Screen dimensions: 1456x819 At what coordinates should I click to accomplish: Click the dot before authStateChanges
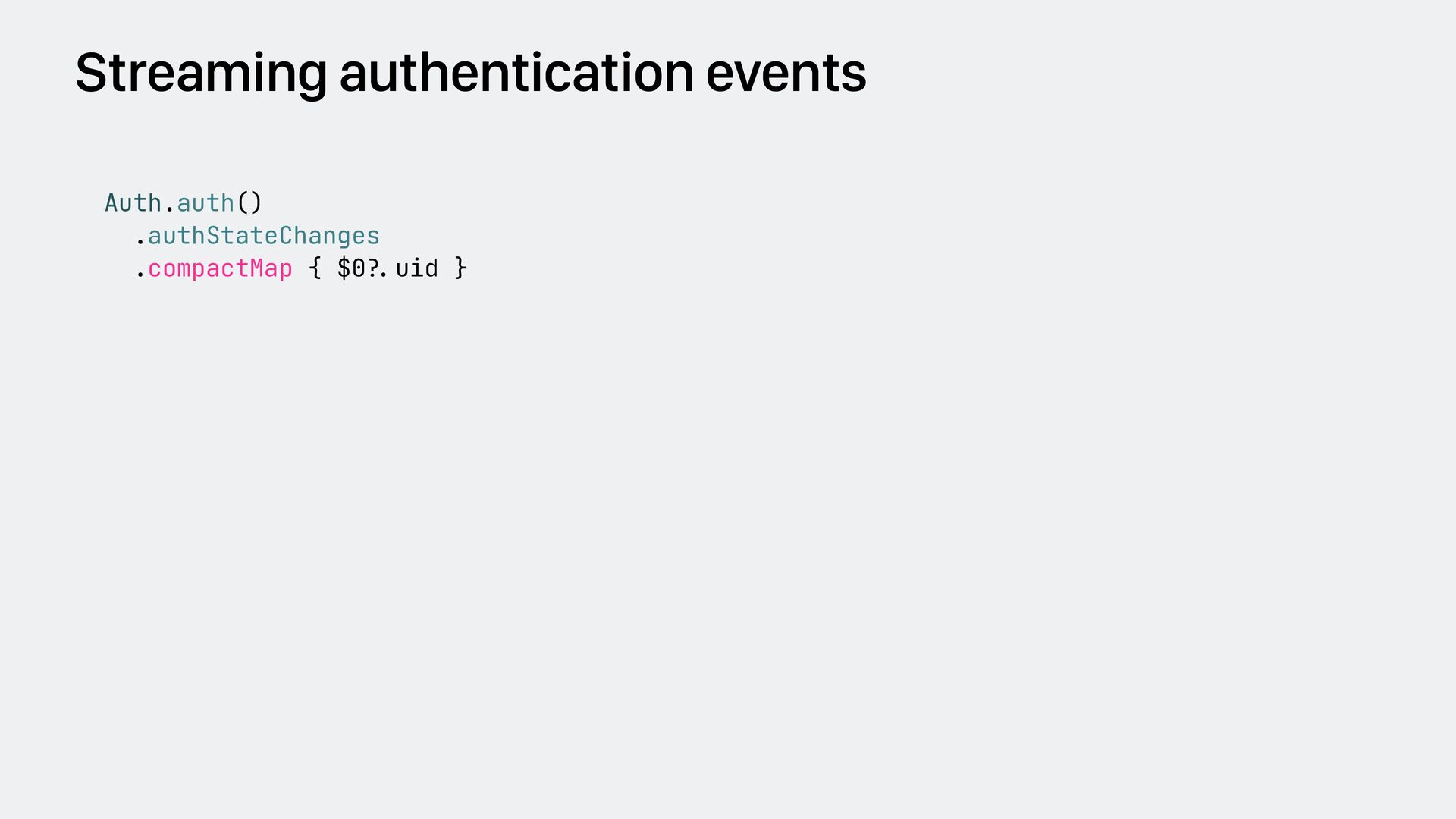pyautogui.click(x=140, y=241)
